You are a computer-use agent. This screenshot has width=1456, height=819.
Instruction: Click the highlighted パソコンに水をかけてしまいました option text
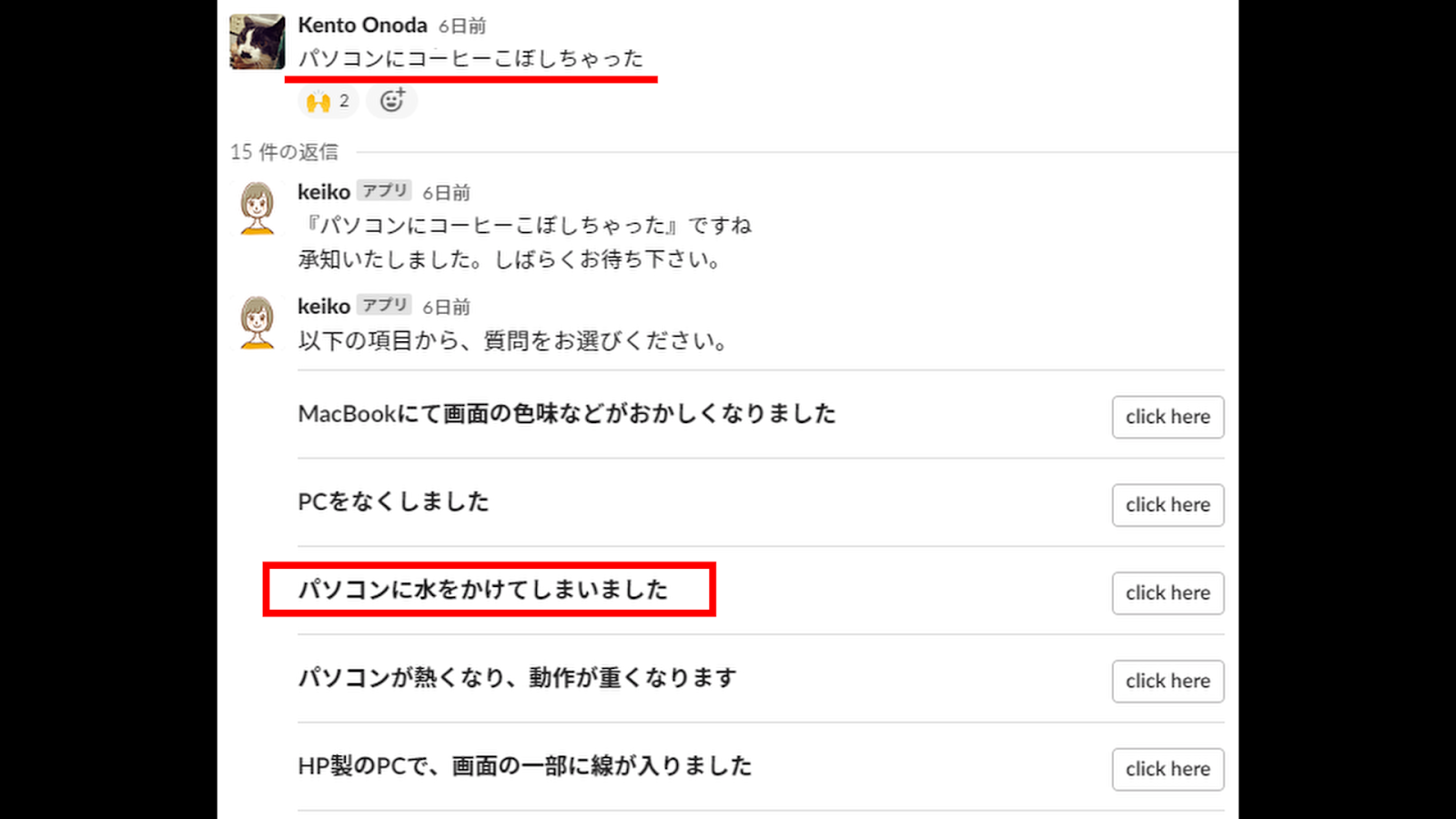coord(483,590)
